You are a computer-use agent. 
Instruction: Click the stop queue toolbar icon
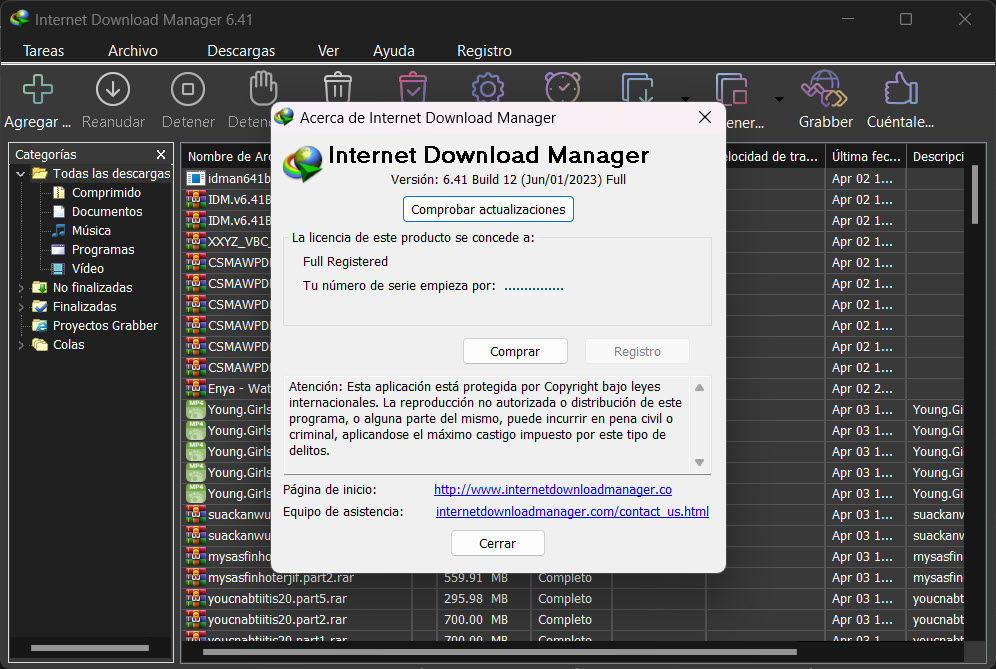click(731, 88)
